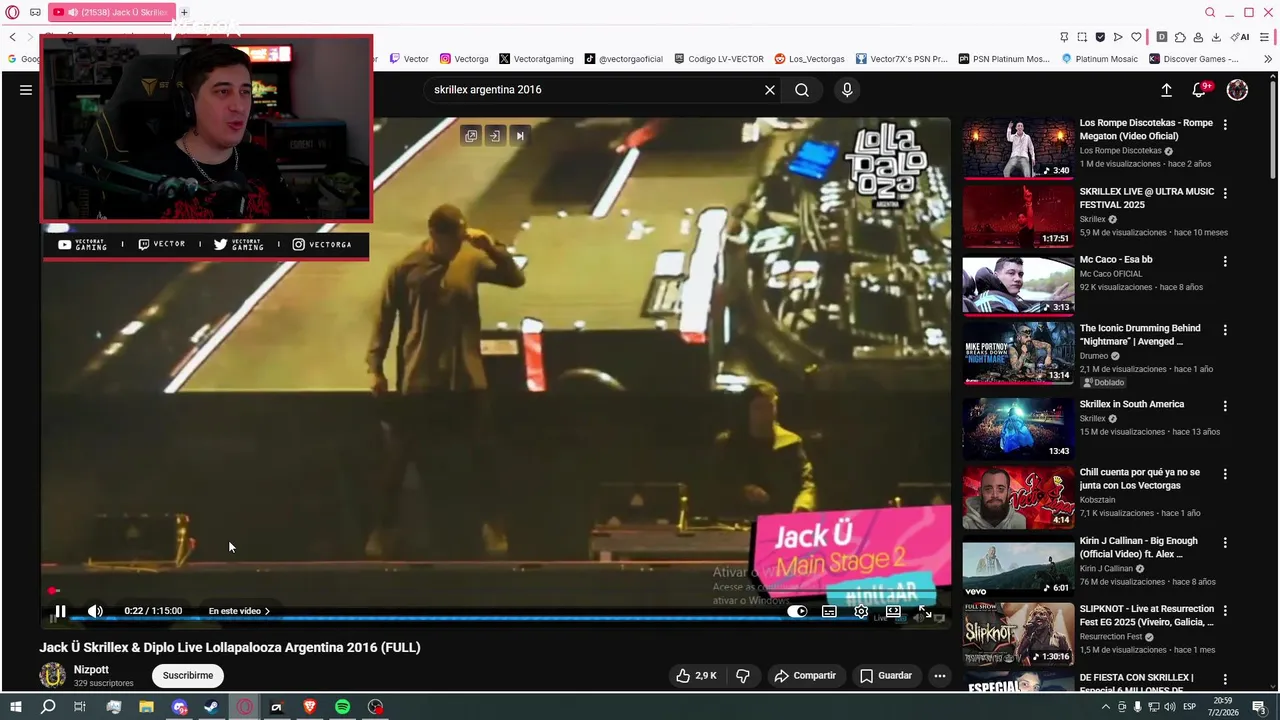1280x720 pixels.
Task: Open the Los_Vectorgas bookmark
Action: pos(810,59)
